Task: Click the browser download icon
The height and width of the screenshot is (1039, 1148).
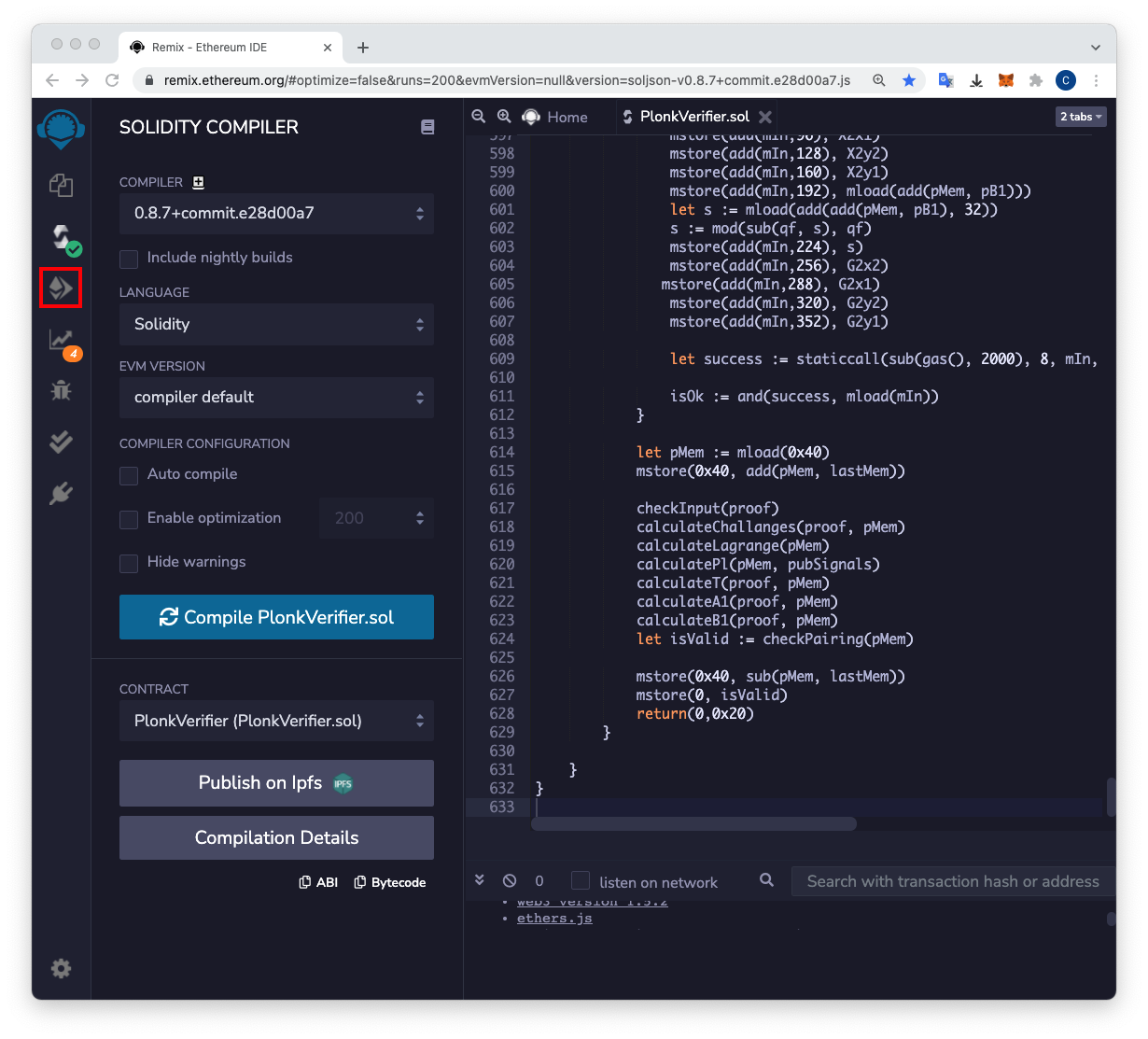Action: (976, 80)
